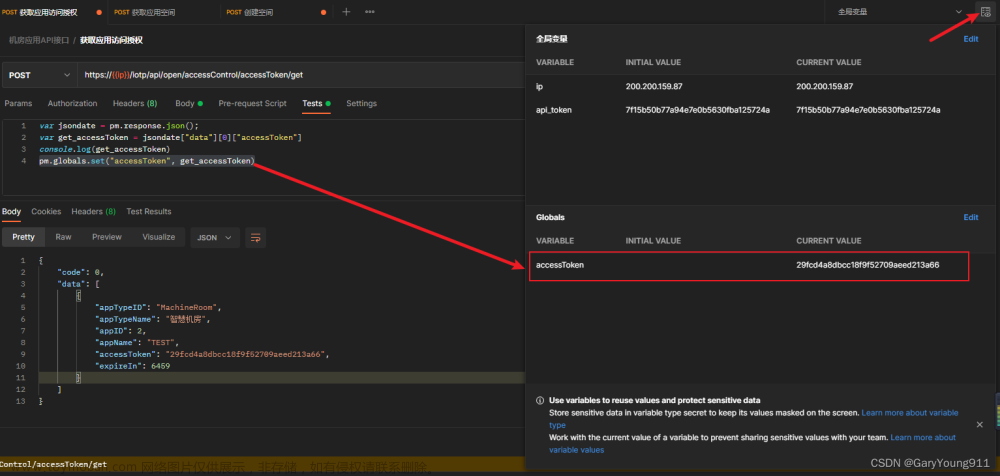Click the api_token variable name
1000x476 pixels.
[554, 110]
